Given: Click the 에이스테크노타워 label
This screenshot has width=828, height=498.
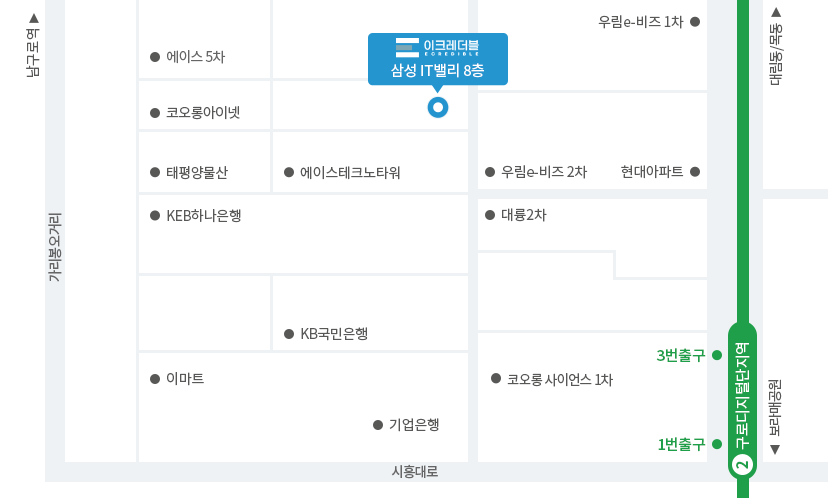Looking at the screenshot, I should 350,173.
